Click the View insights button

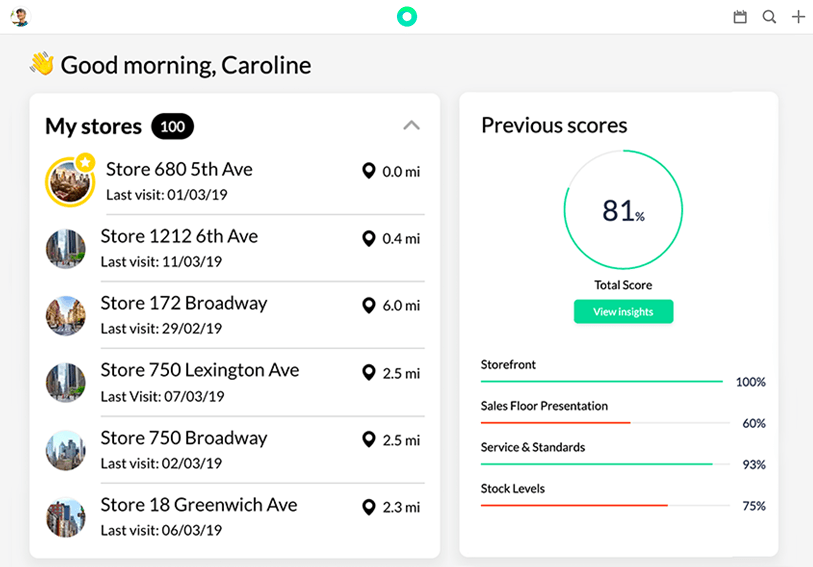tap(623, 311)
